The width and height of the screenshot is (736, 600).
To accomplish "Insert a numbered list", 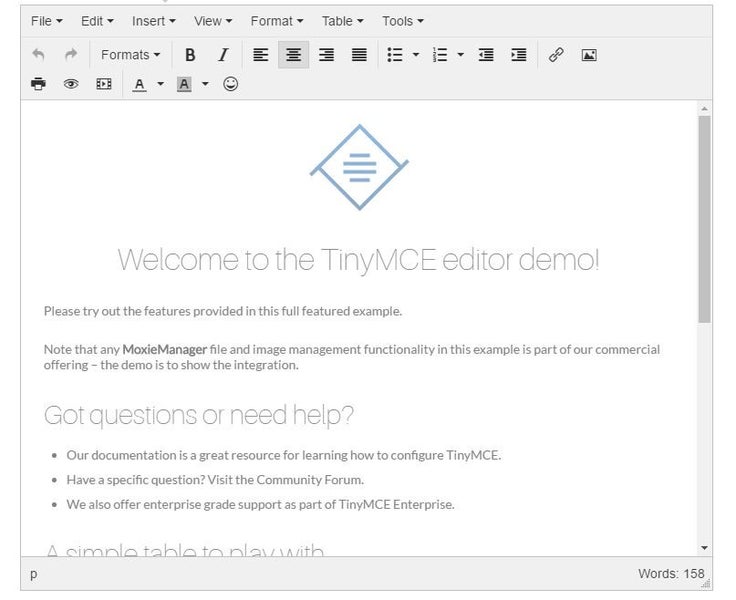I will (440, 55).
